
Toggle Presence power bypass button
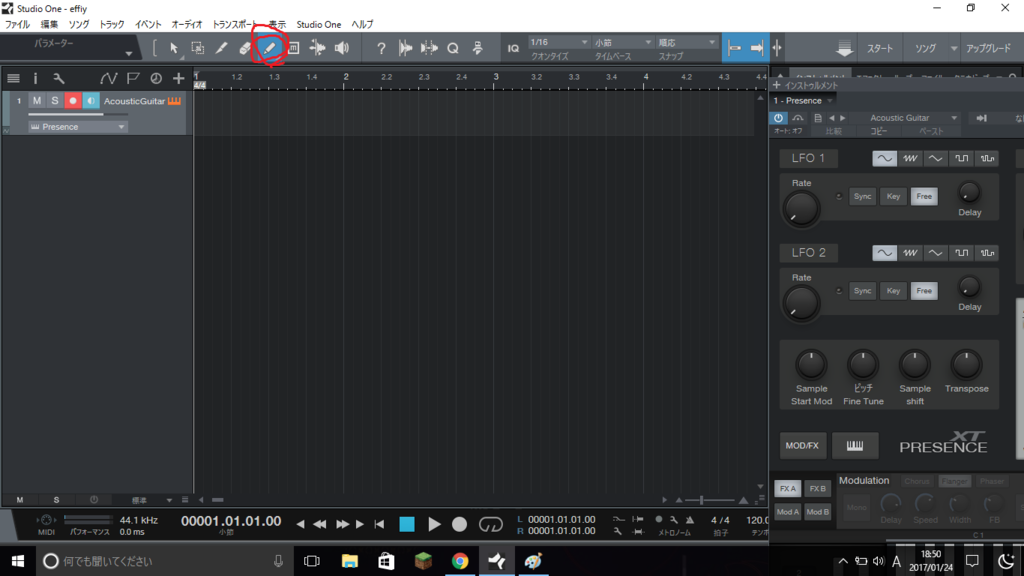[778, 118]
